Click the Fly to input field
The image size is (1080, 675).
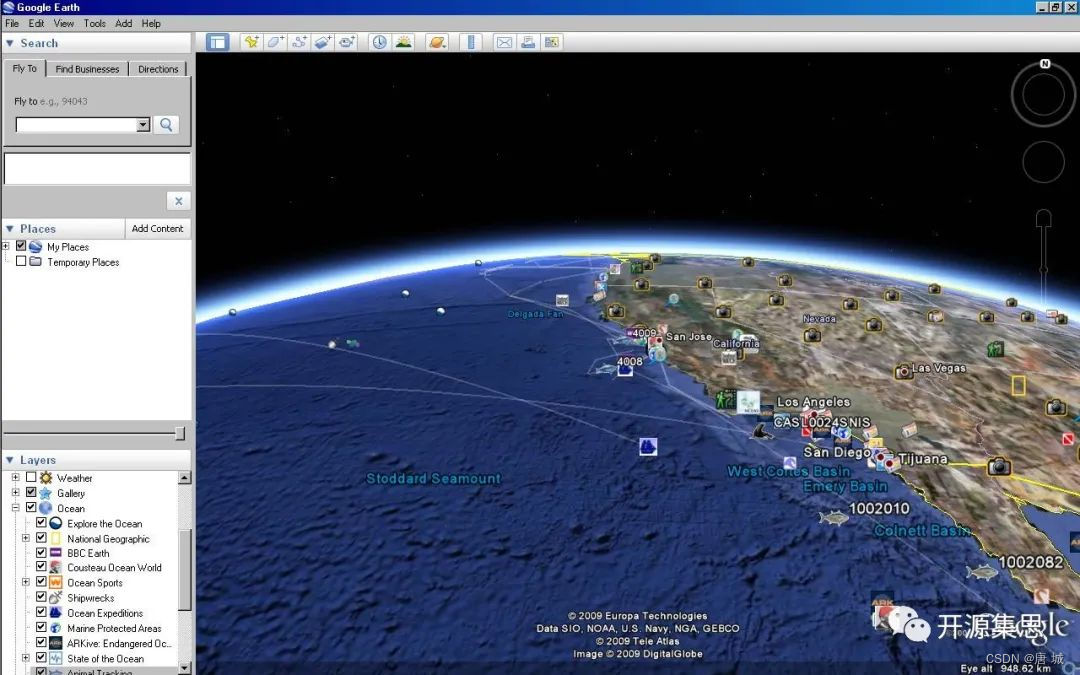(x=76, y=125)
